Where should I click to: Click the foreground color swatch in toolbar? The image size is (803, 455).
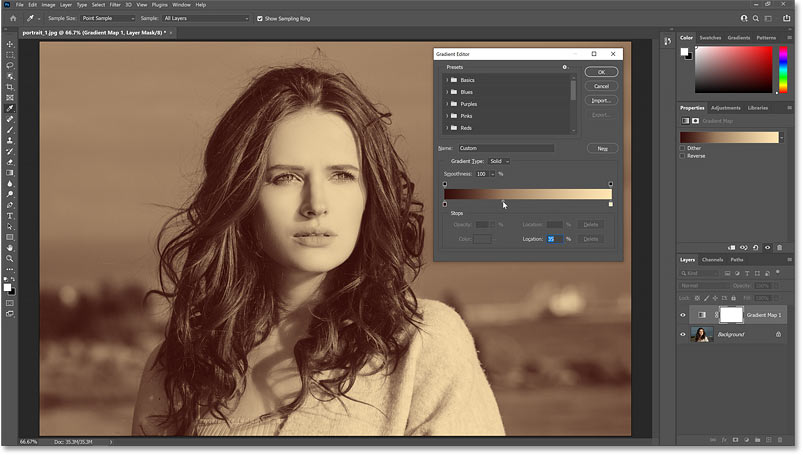click(x=7, y=288)
